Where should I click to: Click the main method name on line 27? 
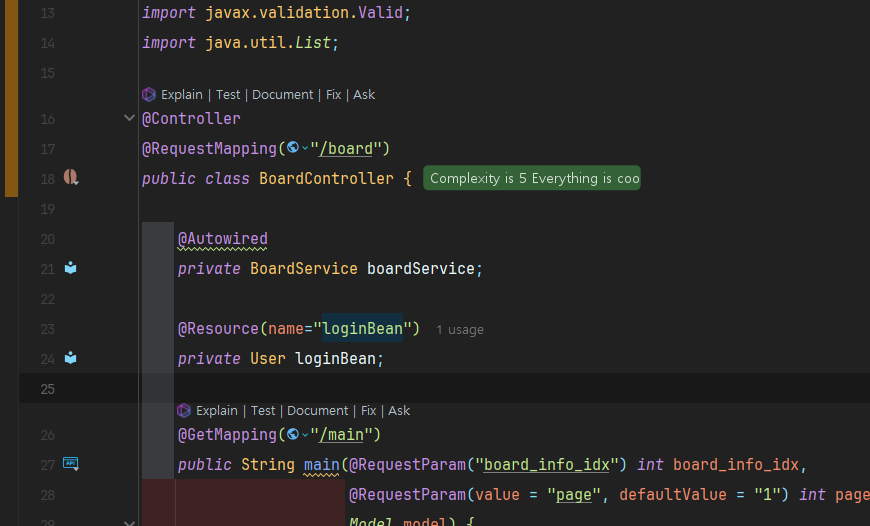(x=321, y=464)
